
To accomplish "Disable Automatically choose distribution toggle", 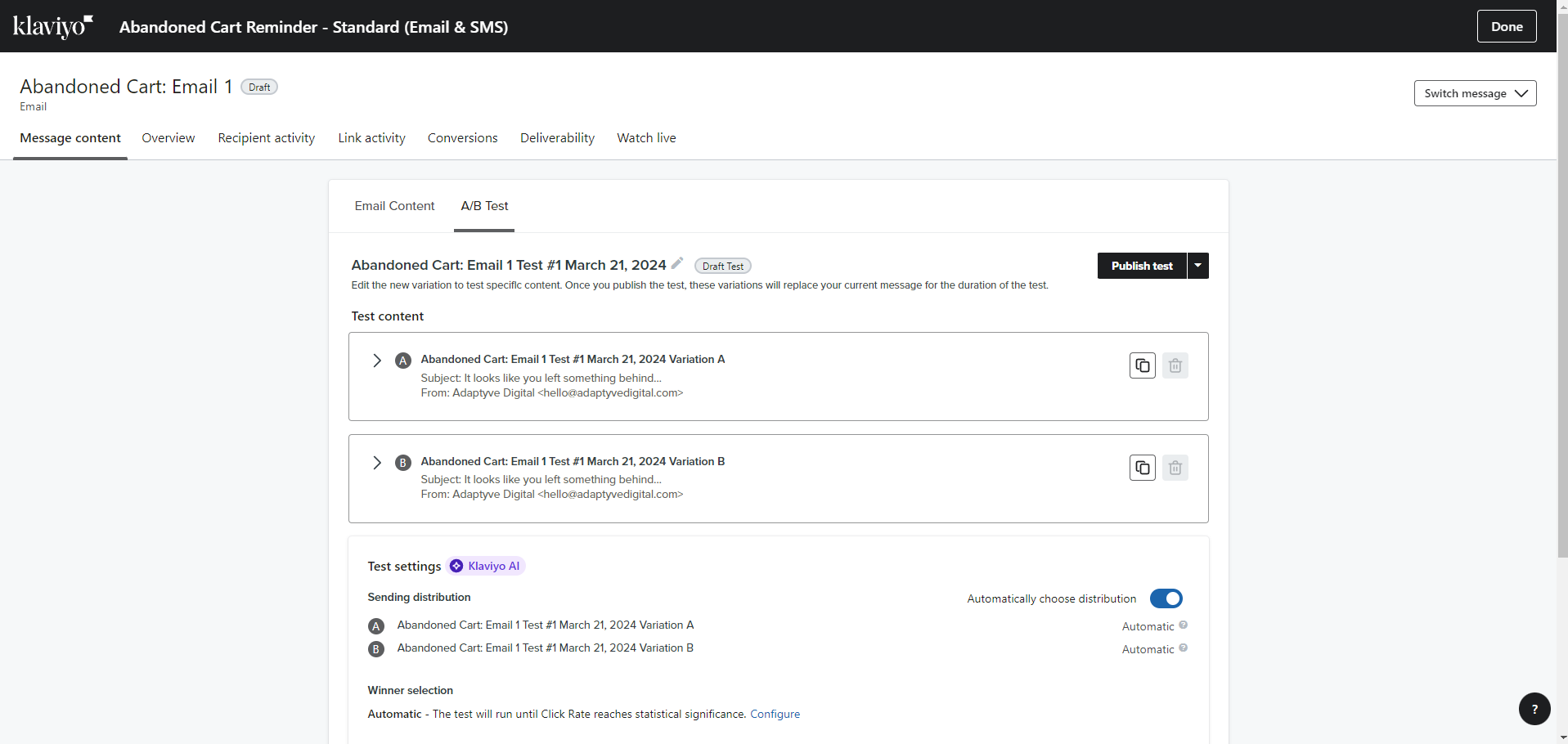I will click(1166, 598).
